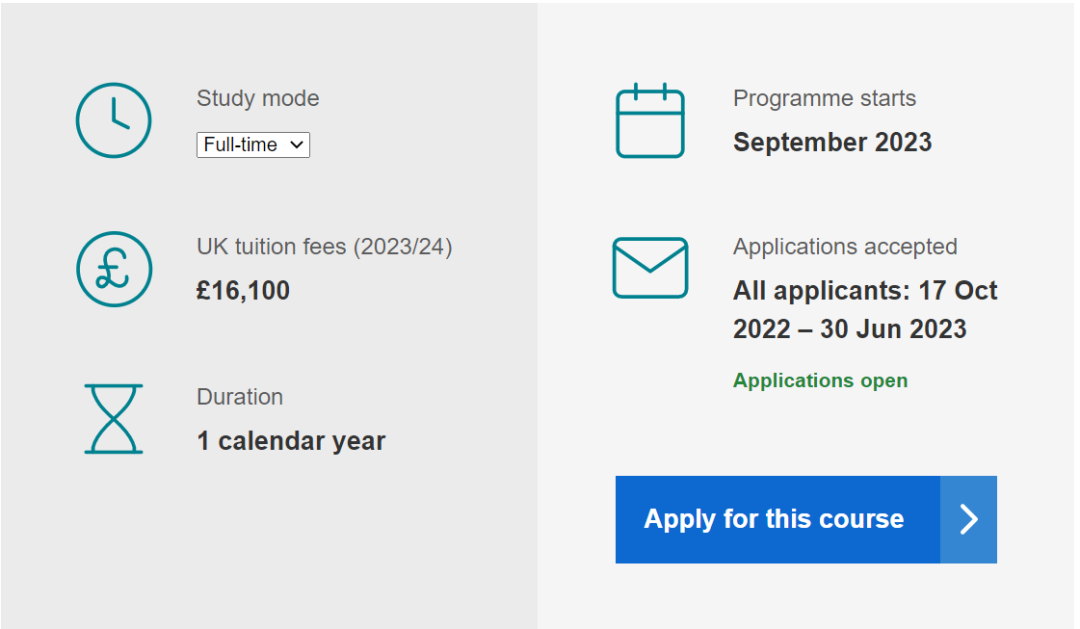Click the September 2023 start date
Viewport: 1080px width, 629px height.
pos(832,143)
